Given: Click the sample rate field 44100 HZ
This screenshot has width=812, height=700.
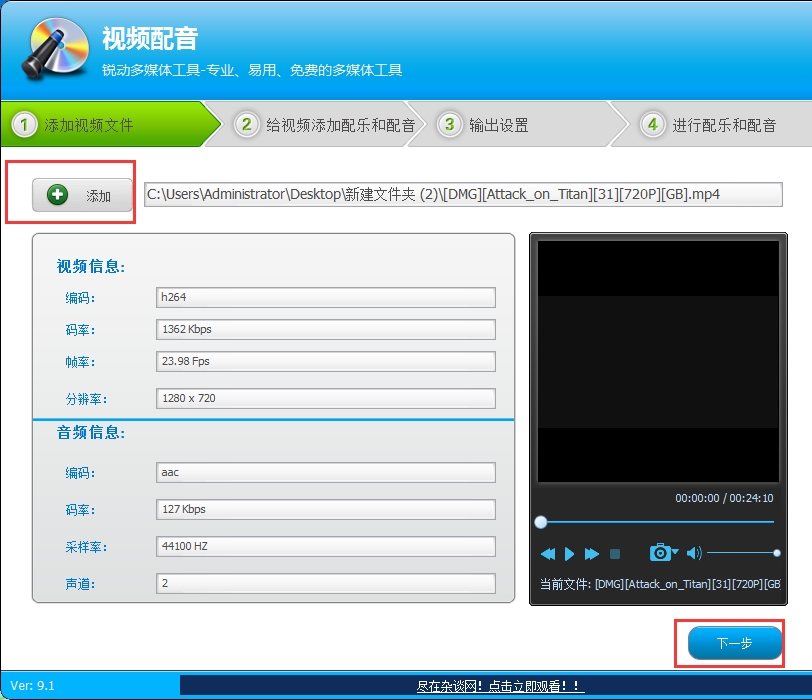Looking at the screenshot, I should tap(326, 546).
